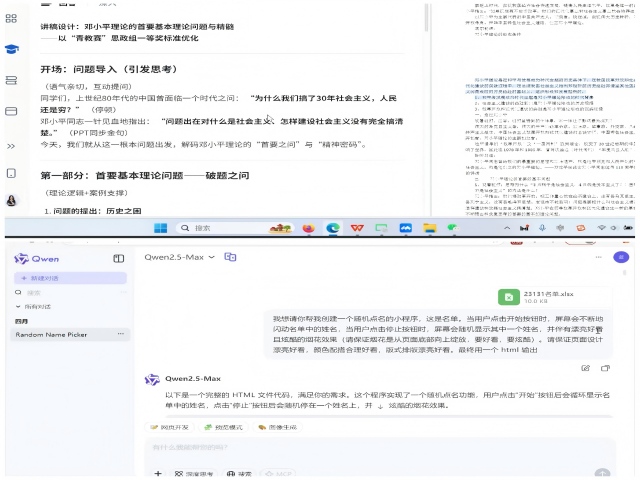Open the 23131名单.xlsx attachment

pyautogui.click(x=553, y=297)
